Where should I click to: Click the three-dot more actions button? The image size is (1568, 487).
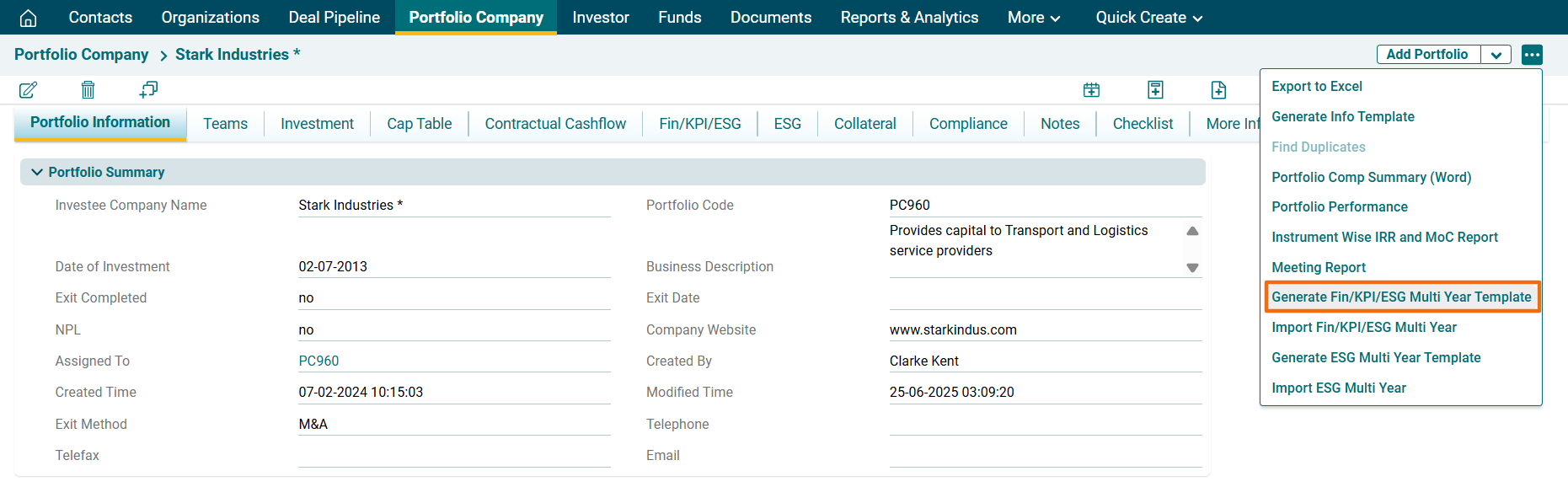click(x=1532, y=55)
